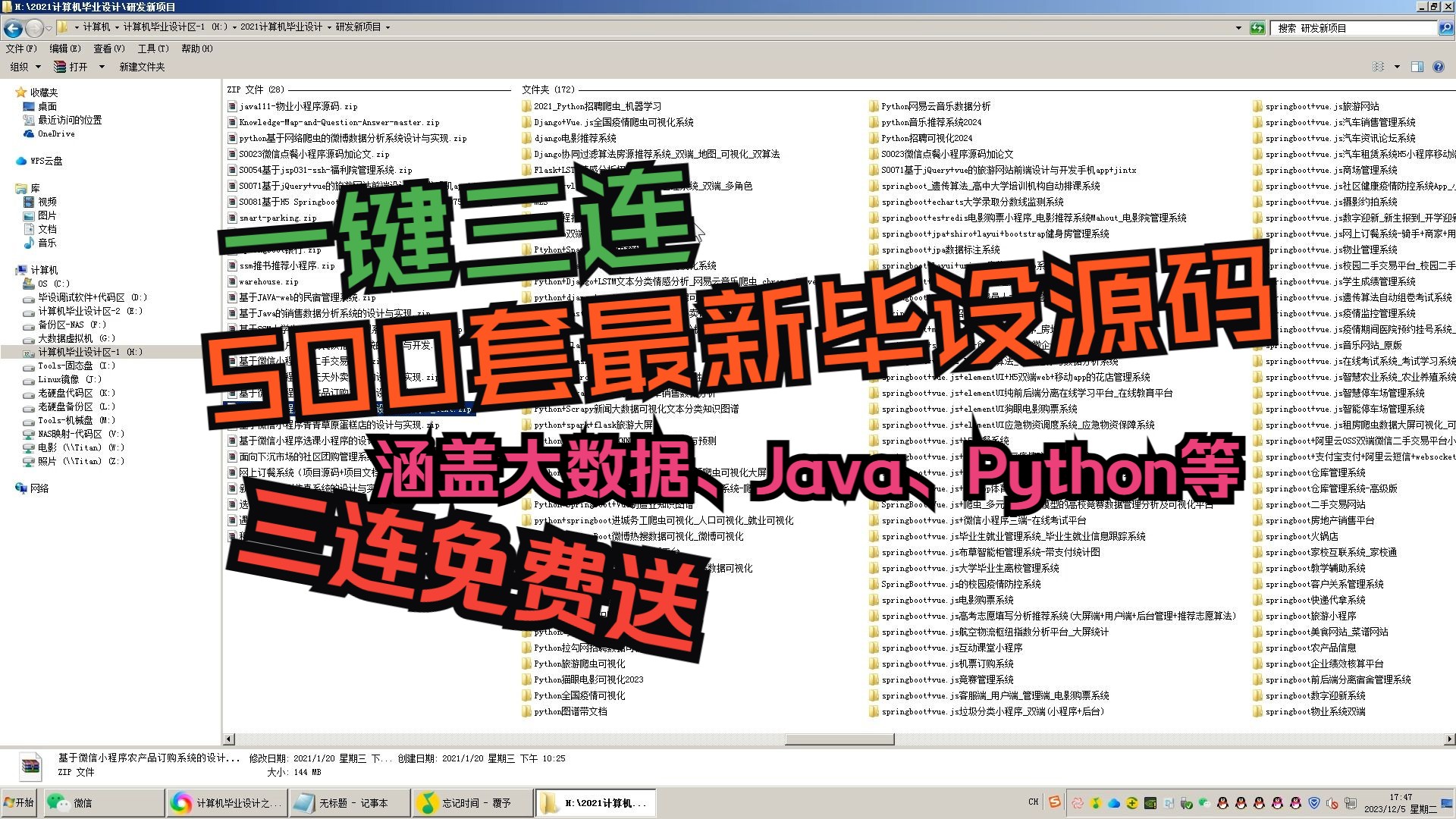The width and height of the screenshot is (1456, 819).
Task: Click the horizontal scrollbar thumb
Action: click(839, 739)
